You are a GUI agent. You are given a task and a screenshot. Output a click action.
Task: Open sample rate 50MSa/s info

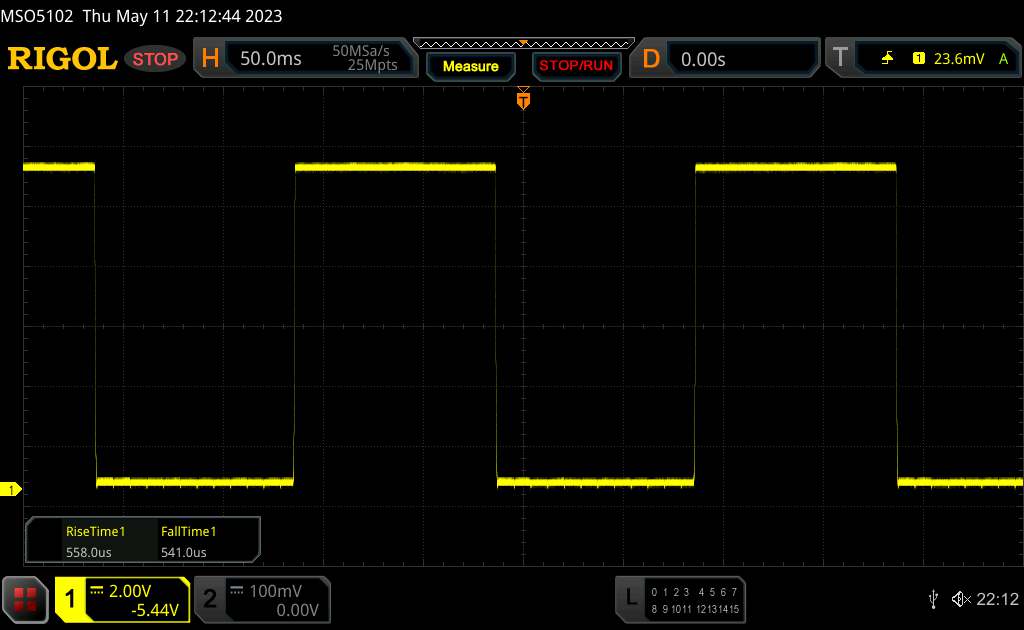click(x=360, y=51)
